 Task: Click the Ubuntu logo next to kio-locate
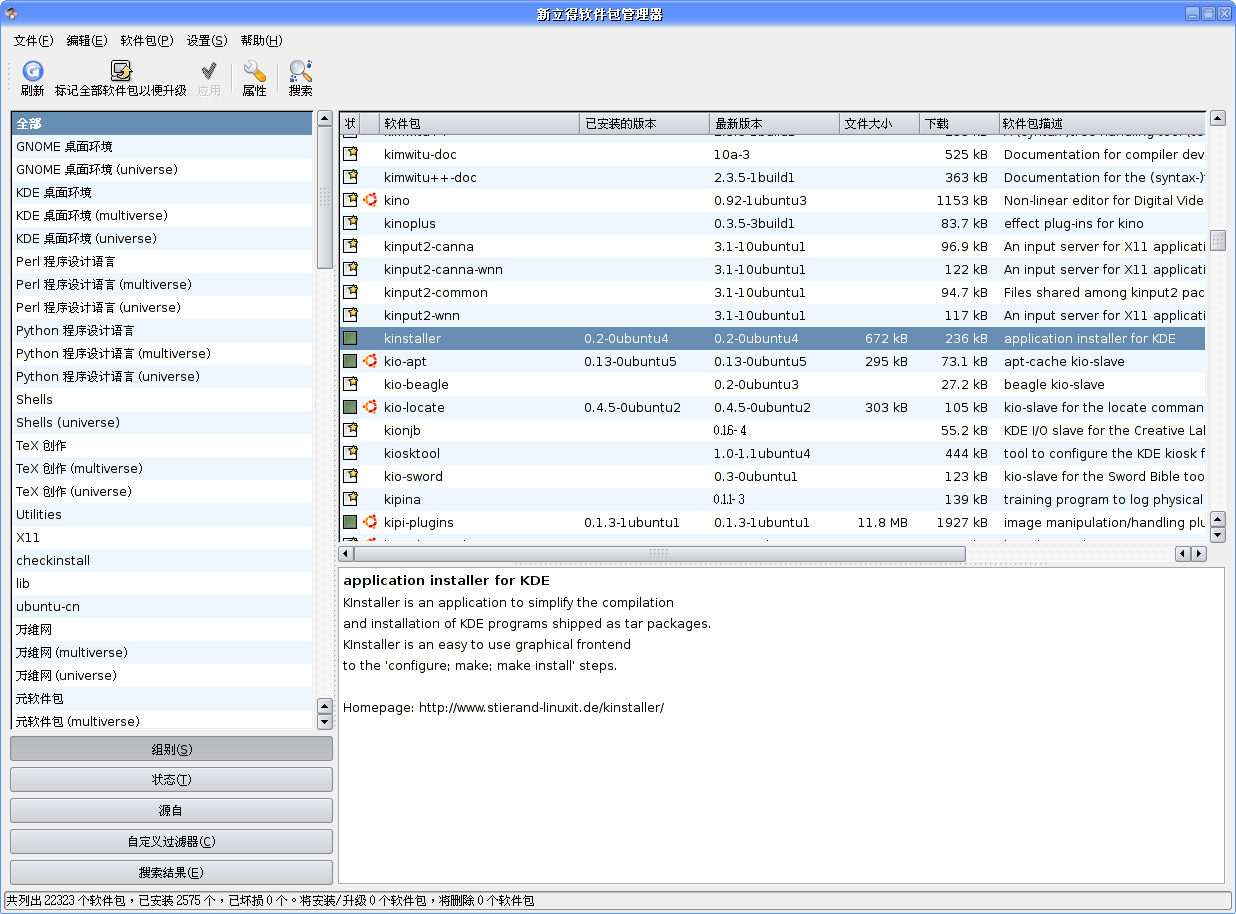[370, 407]
